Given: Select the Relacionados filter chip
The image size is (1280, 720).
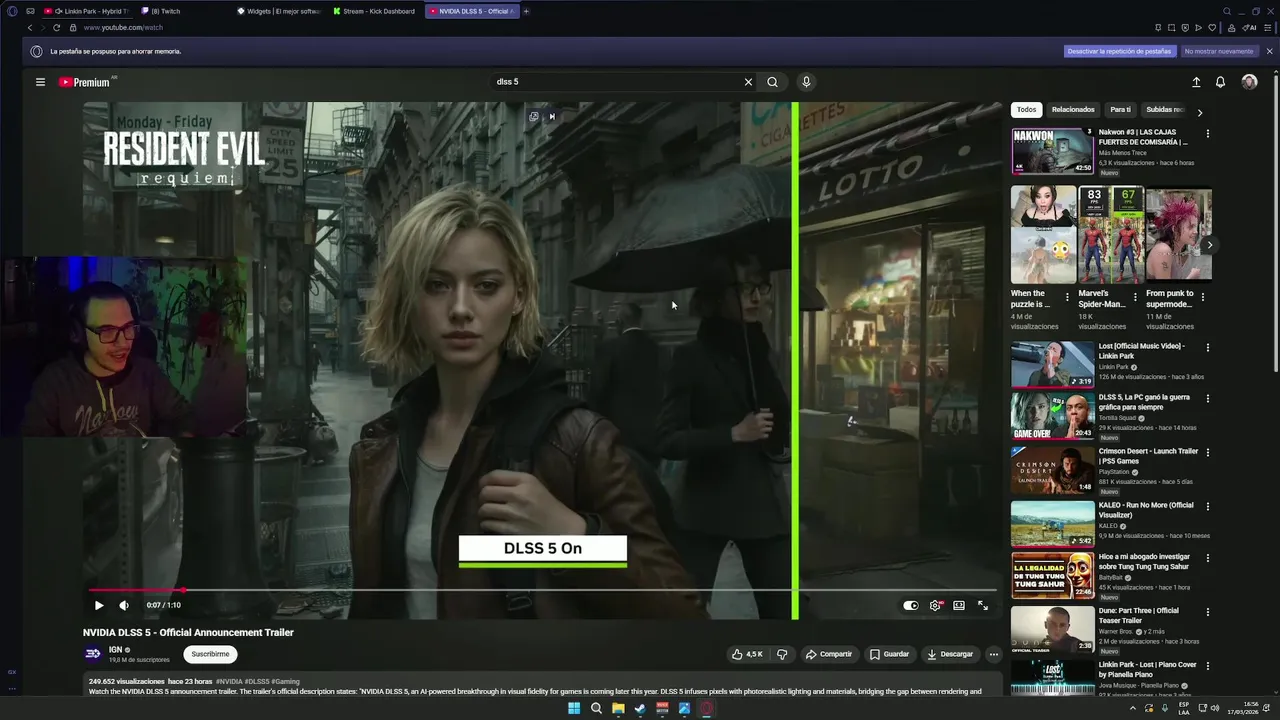Looking at the screenshot, I should (x=1073, y=110).
